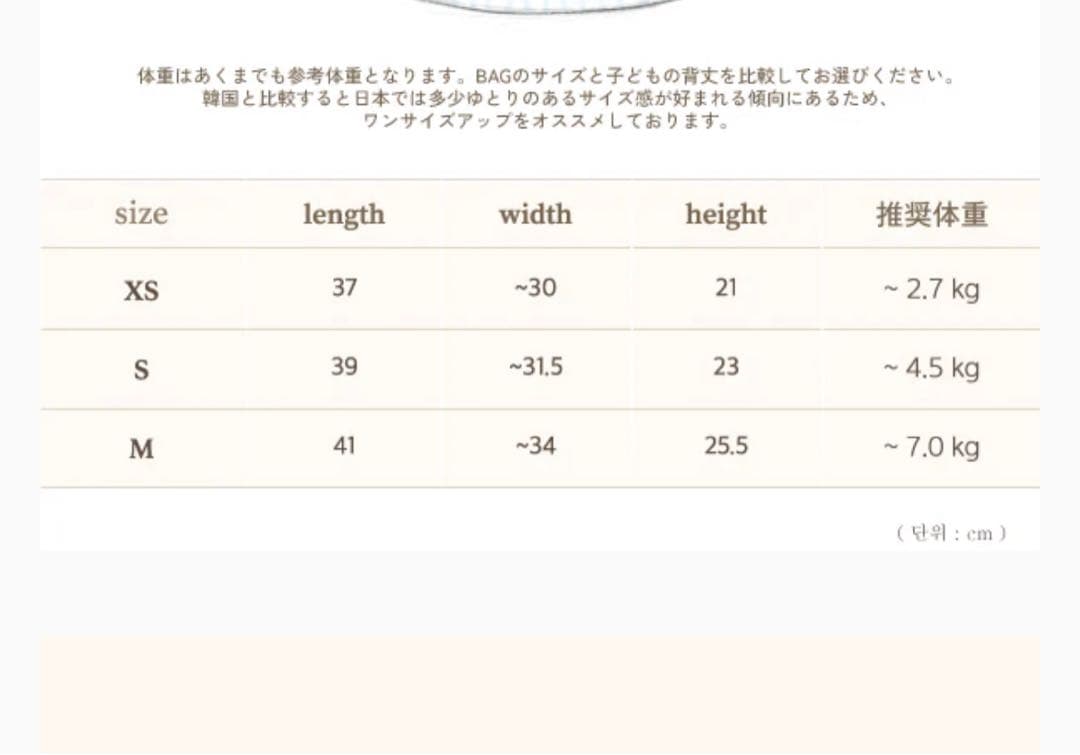
Task: Click the 推奨体重 column header
Action: click(x=932, y=215)
